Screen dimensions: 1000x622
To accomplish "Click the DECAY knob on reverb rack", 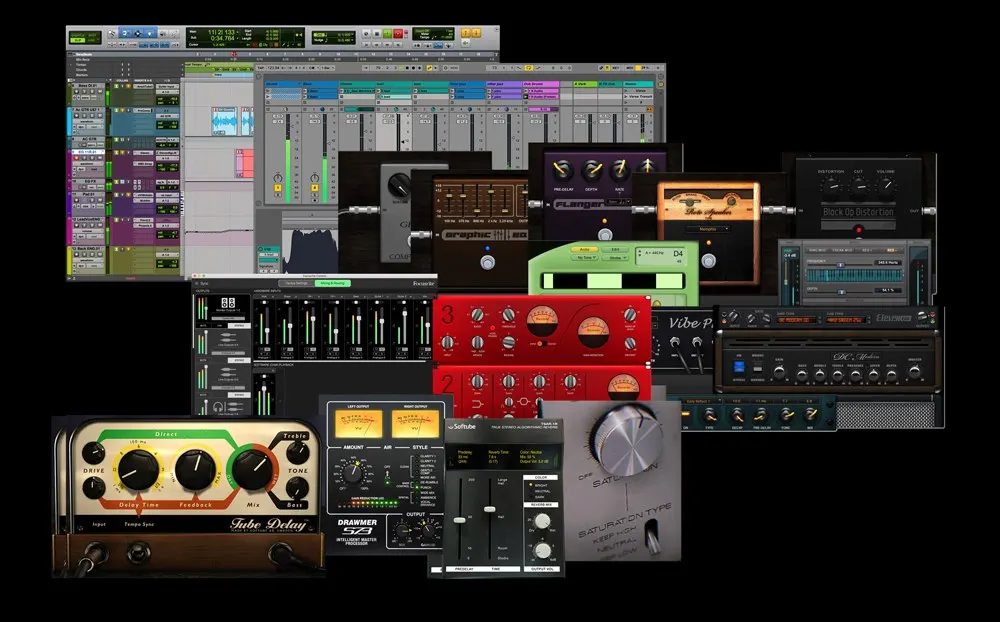I will (737, 416).
